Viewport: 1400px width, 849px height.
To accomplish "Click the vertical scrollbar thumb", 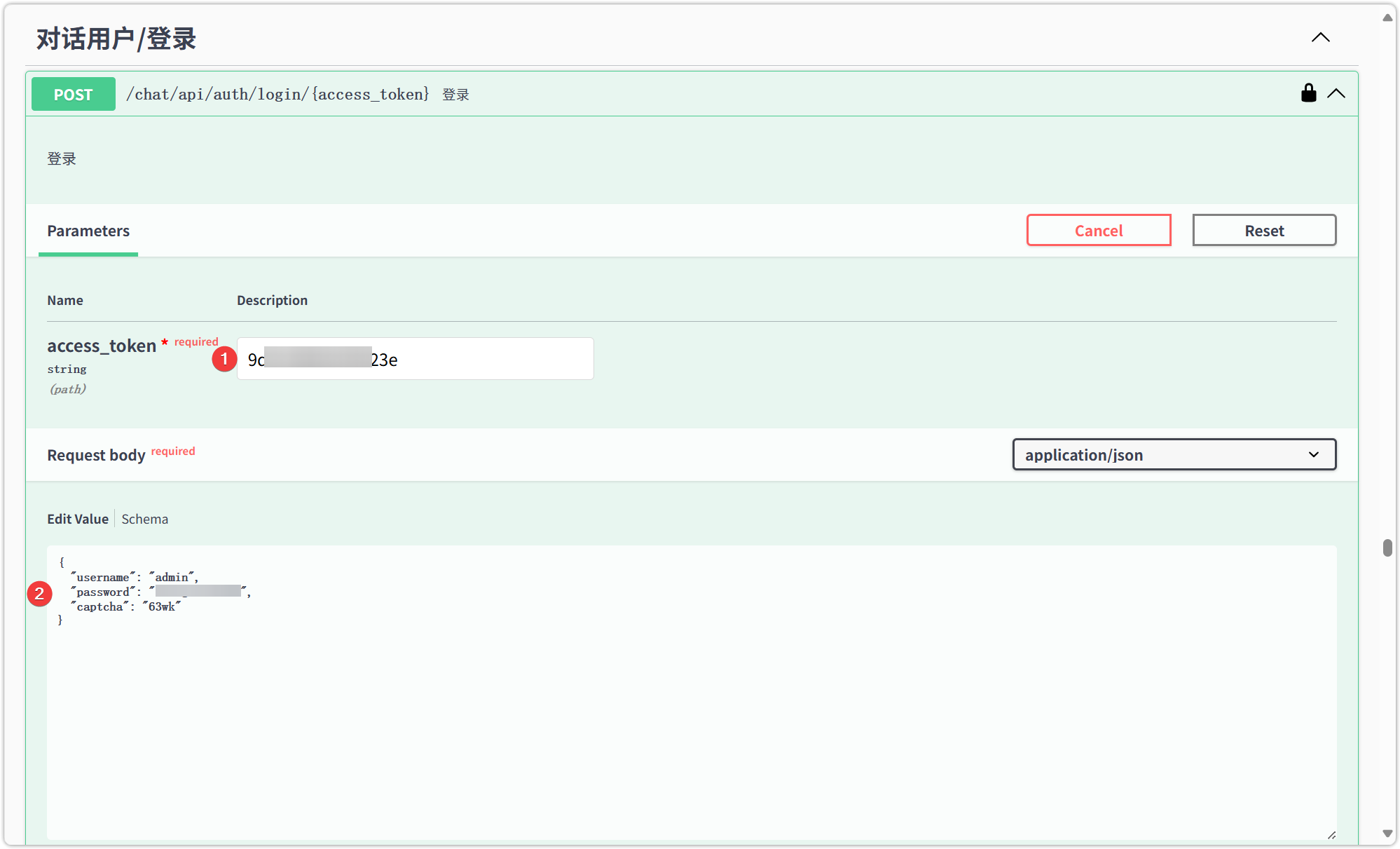I will [1387, 548].
